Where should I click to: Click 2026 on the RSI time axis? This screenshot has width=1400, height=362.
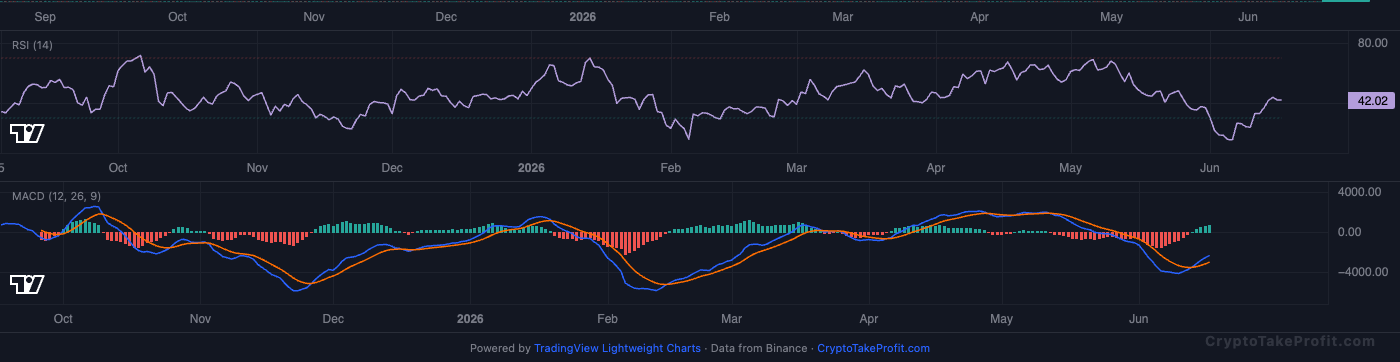(x=531, y=167)
